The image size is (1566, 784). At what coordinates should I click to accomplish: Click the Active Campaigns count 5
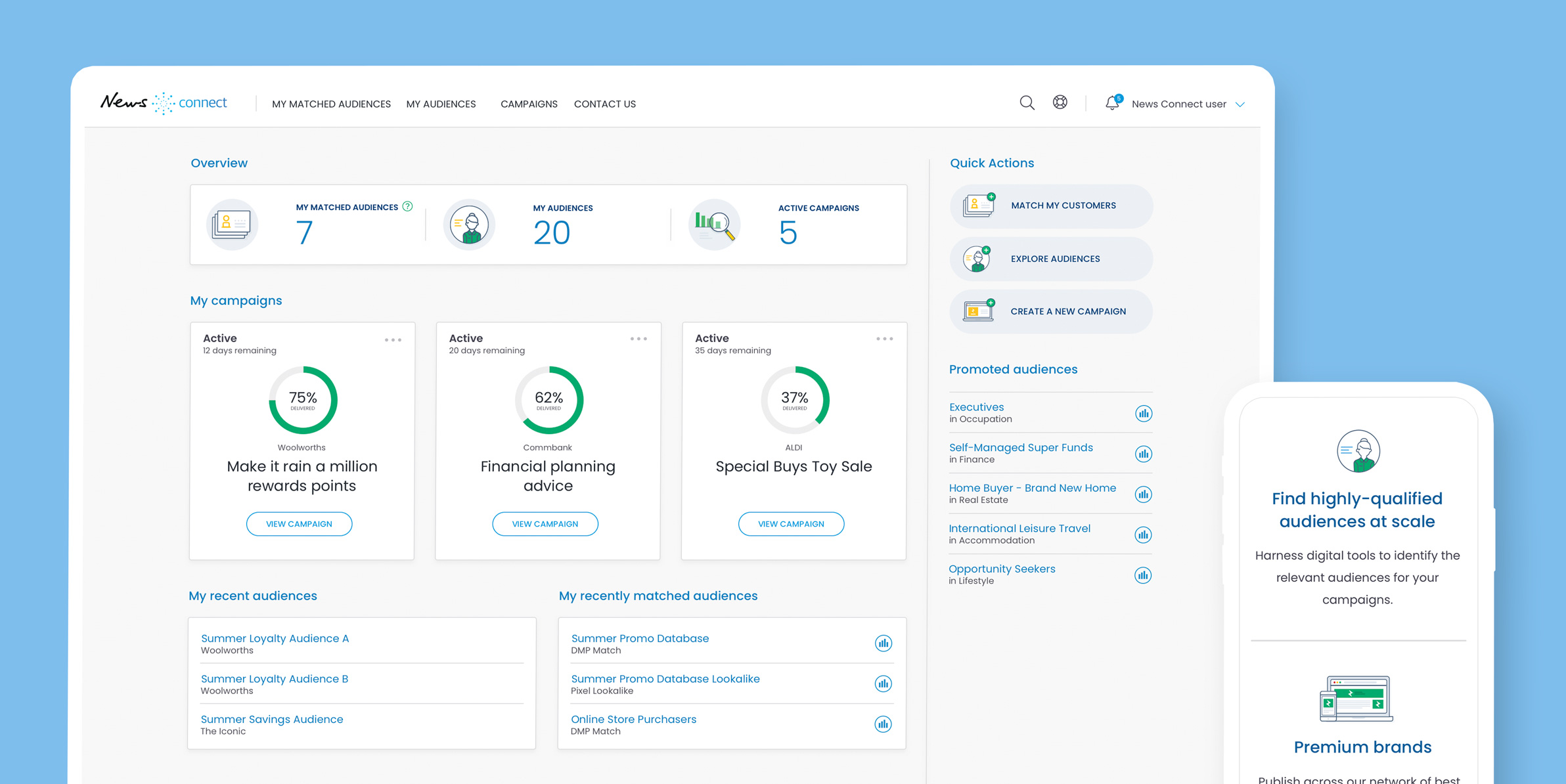(788, 233)
